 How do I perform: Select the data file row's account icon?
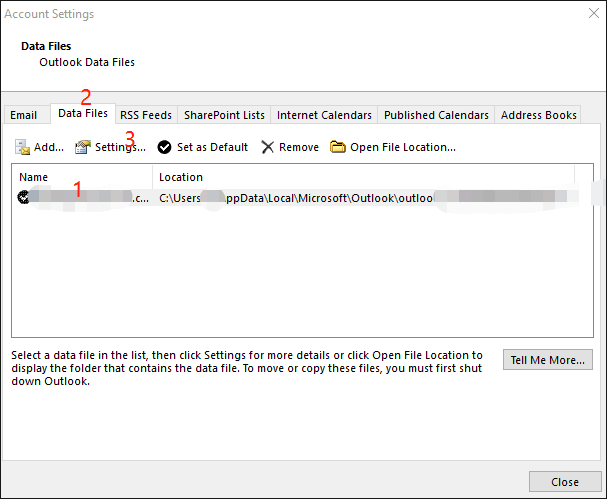pos(23,197)
